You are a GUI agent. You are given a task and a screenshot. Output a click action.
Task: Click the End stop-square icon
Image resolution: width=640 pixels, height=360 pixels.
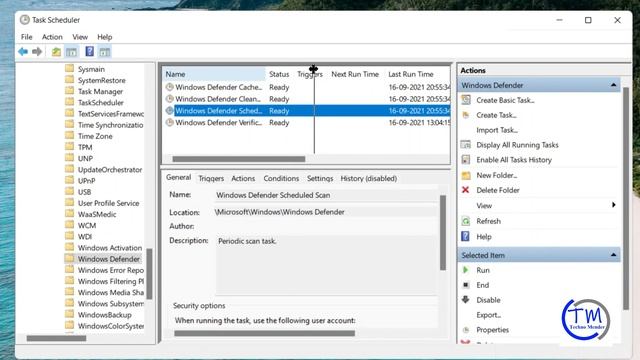(x=466, y=285)
